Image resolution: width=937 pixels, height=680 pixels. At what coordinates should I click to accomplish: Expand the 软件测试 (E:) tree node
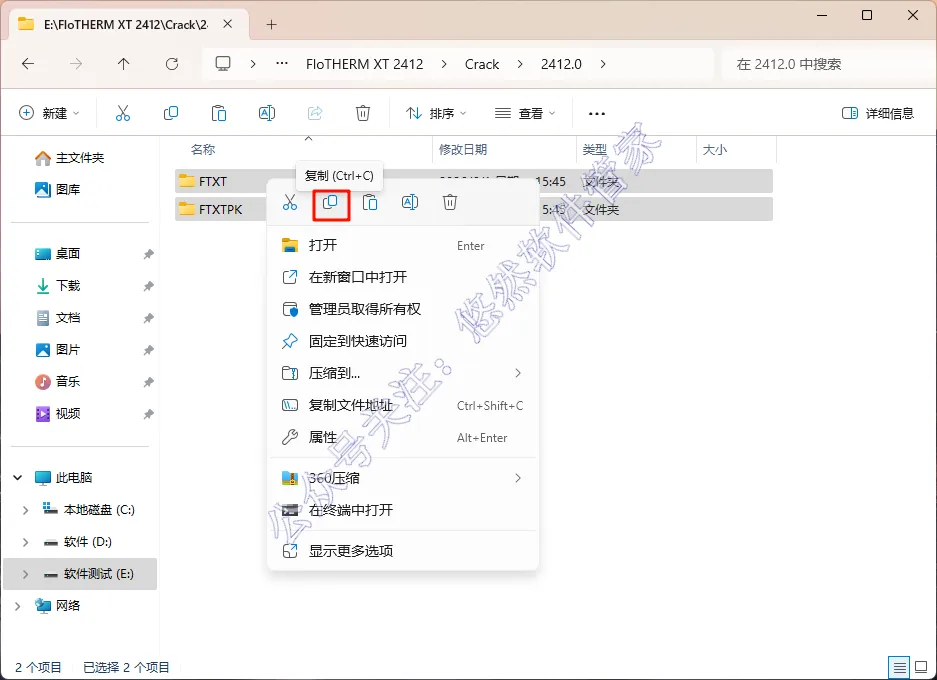click(x=25, y=574)
